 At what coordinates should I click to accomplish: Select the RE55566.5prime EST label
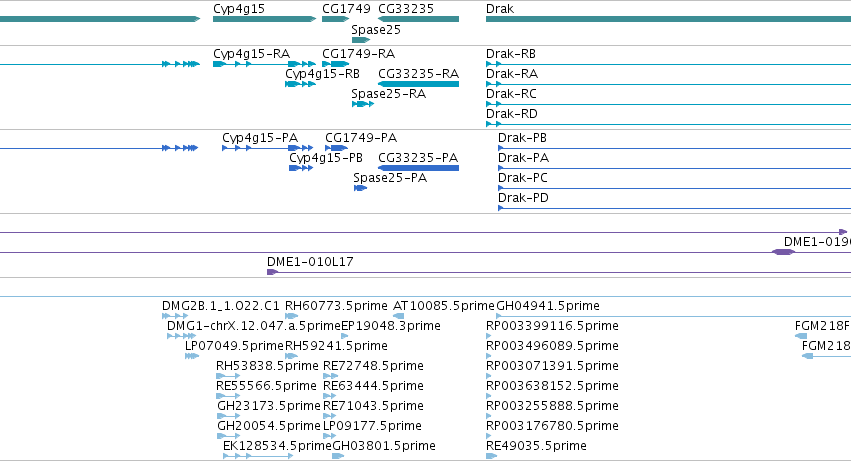coord(266,387)
